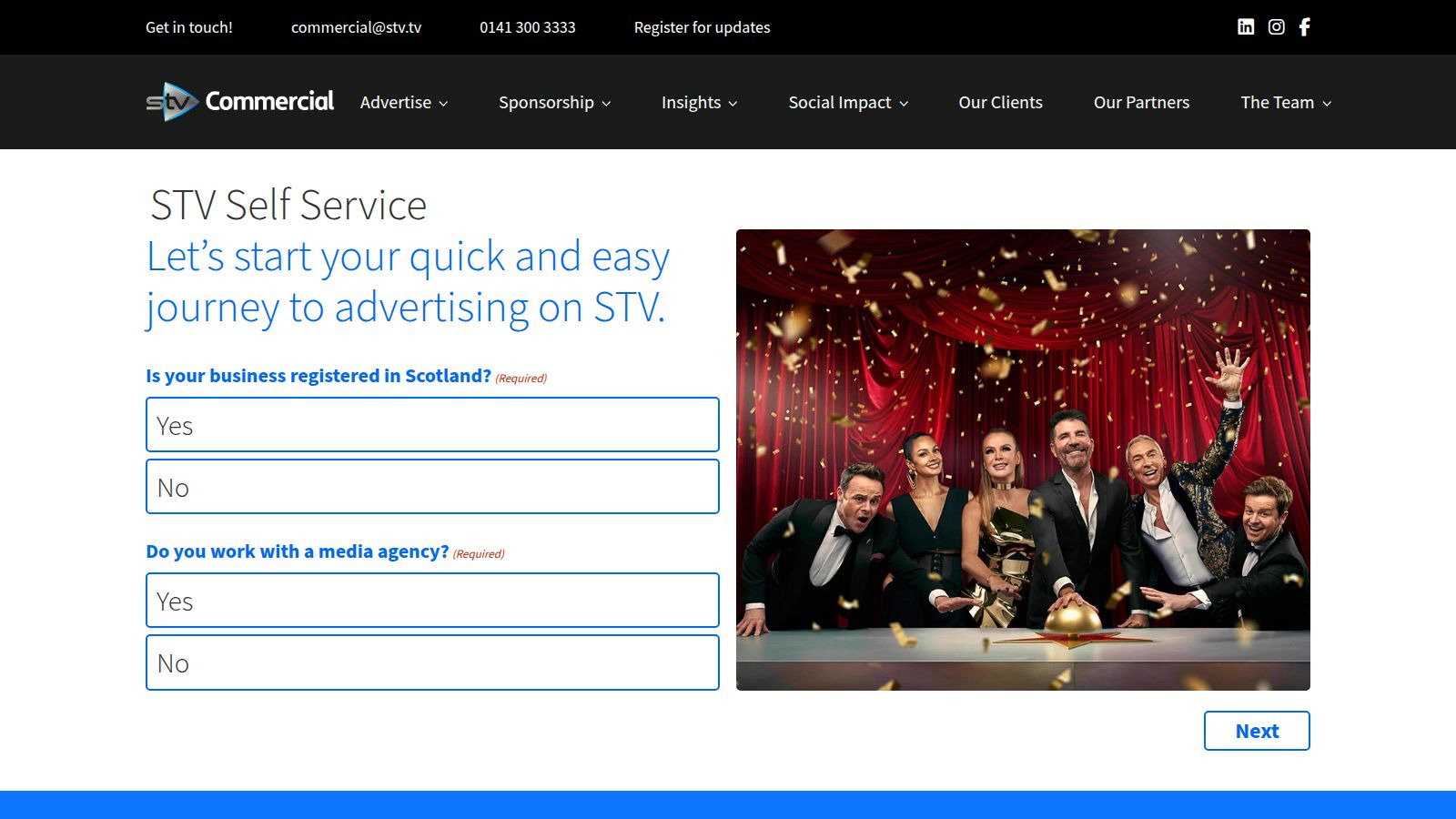Viewport: 1456px width, 819px height.
Task: Expand The Team dropdown menu
Action: click(1286, 103)
